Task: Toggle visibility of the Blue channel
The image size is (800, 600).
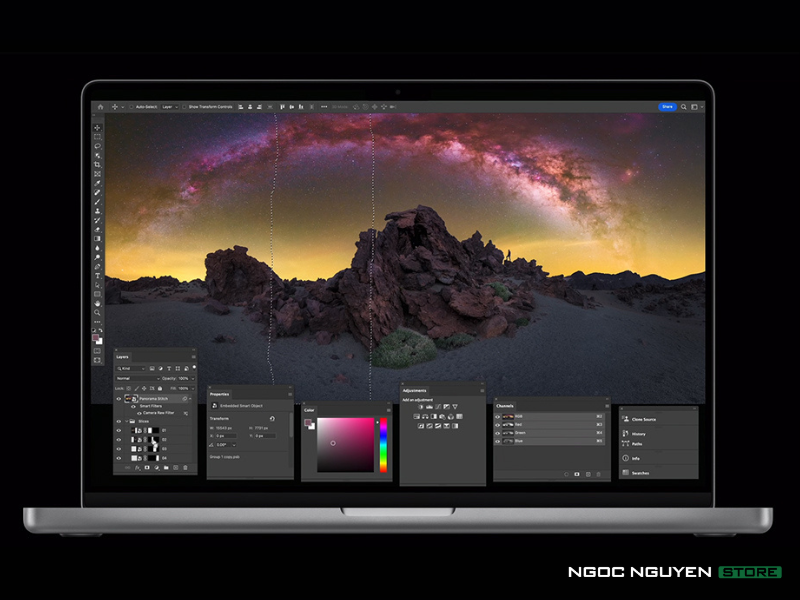Action: [x=498, y=440]
